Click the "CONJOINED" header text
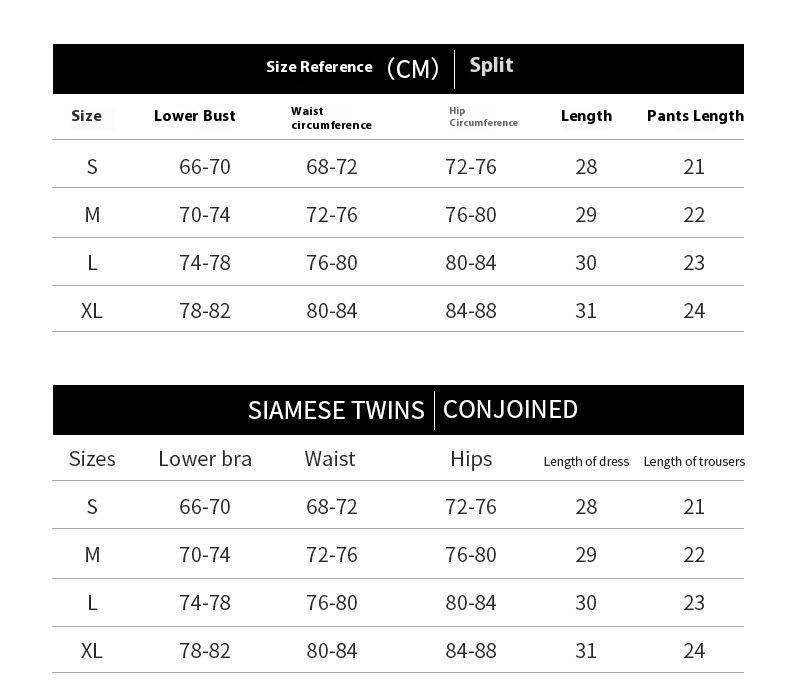 pyautogui.click(x=510, y=409)
